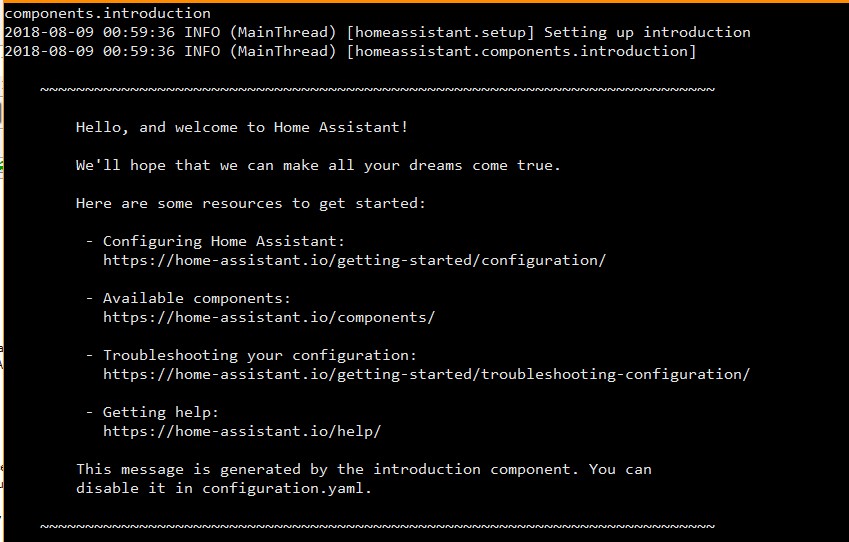
Task: Open the troubleshooting-configuration URL
Action: tap(427, 374)
